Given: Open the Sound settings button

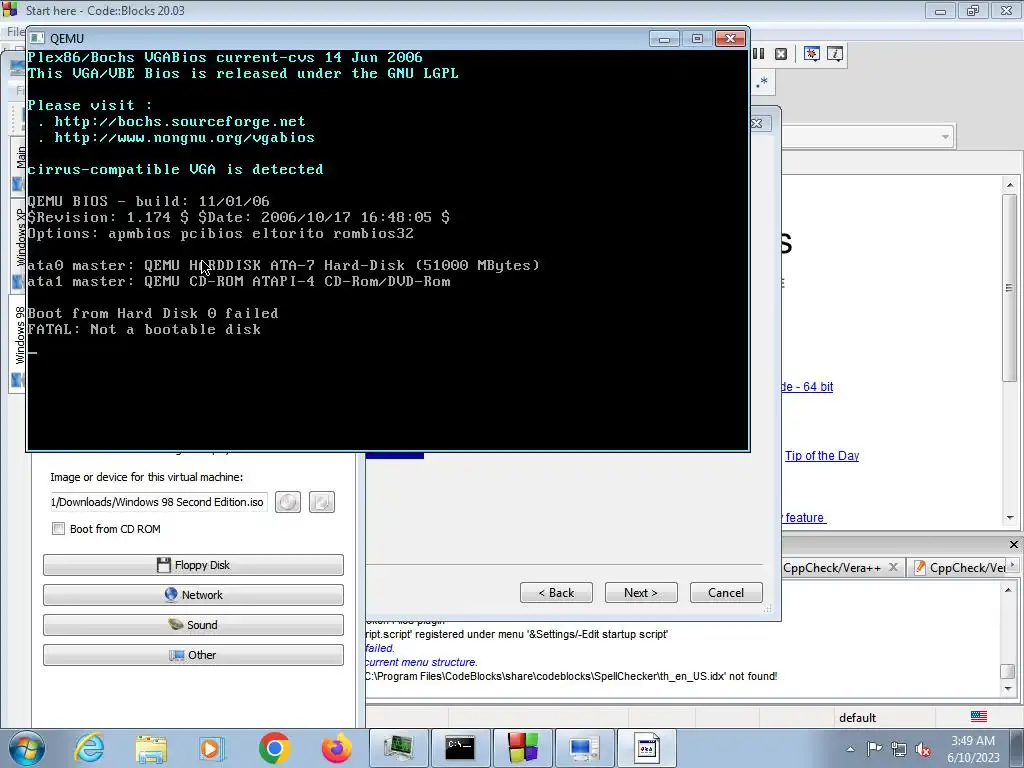Looking at the screenshot, I should tap(193, 625).
